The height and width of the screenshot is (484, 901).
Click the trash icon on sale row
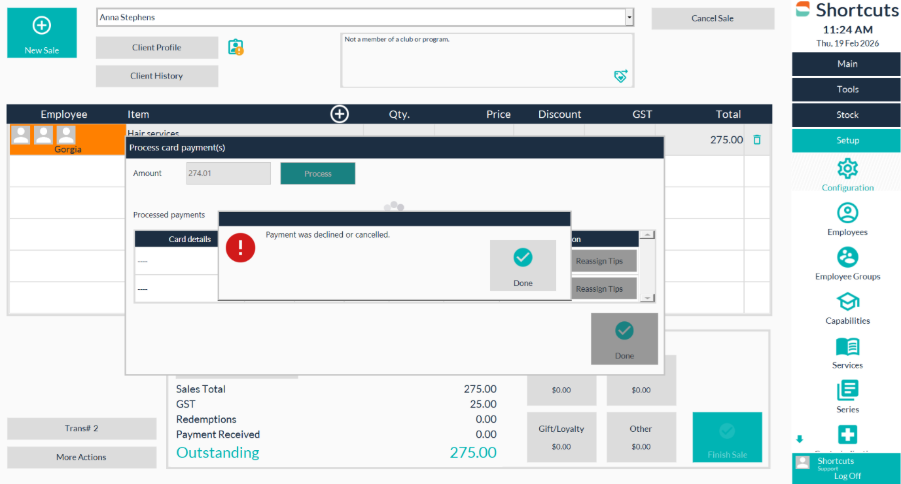tap(757, 140)
